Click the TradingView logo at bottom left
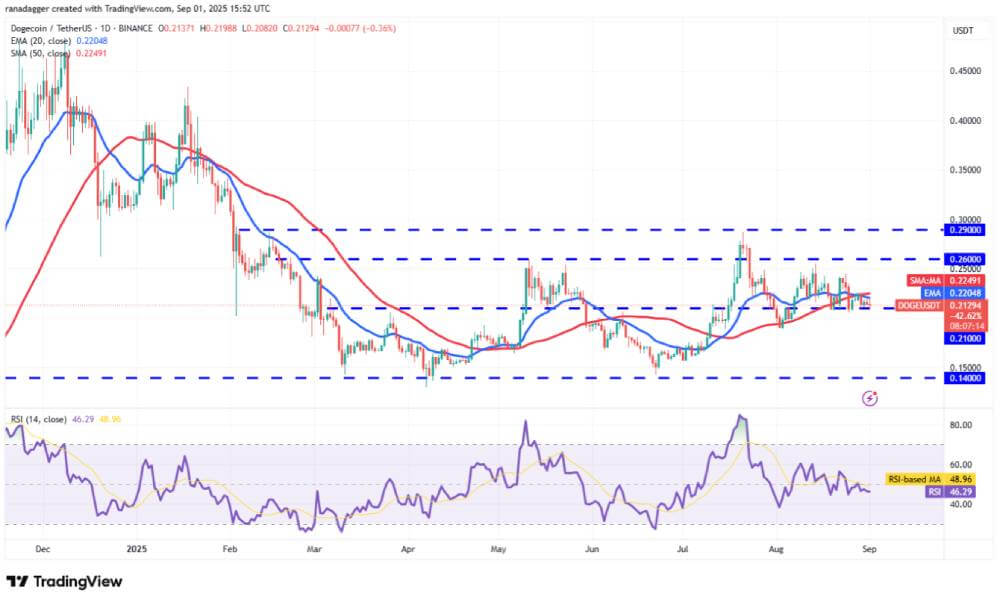Image resolution: width=1000 pixels, height=602 pixels. (64, 582)
